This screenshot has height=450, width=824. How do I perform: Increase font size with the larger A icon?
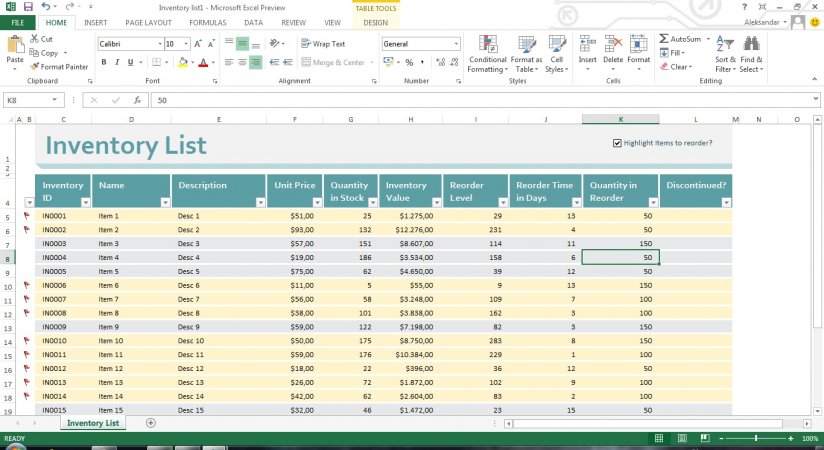coord(198,44)
